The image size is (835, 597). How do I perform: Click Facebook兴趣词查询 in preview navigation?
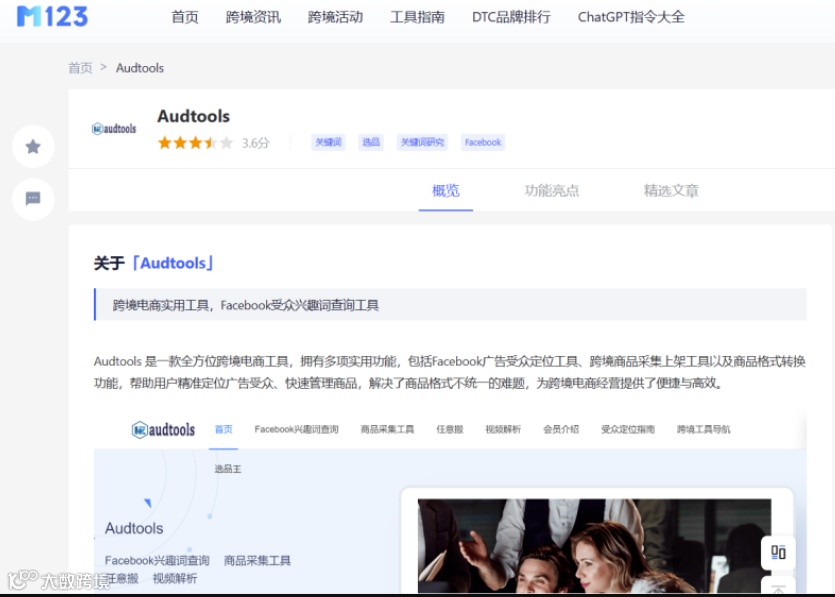click(296, 429)
